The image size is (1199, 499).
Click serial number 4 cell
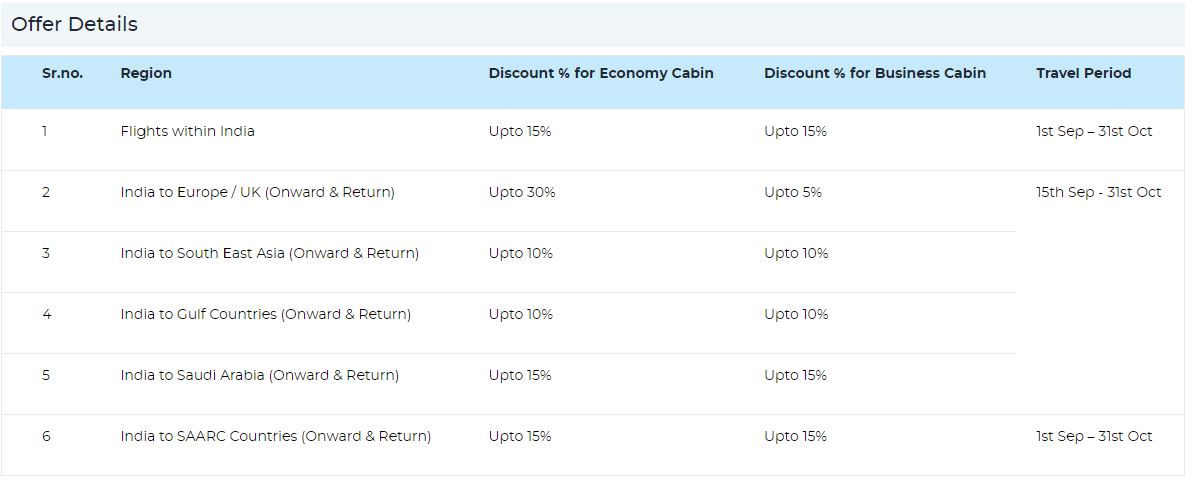(x=46, y=314)
